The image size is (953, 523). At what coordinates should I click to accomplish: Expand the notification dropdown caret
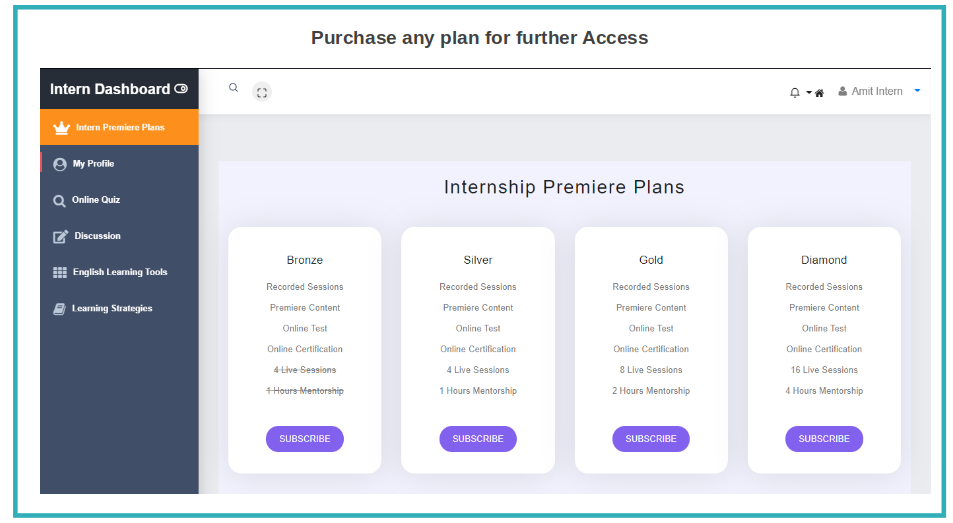(809, 93)
